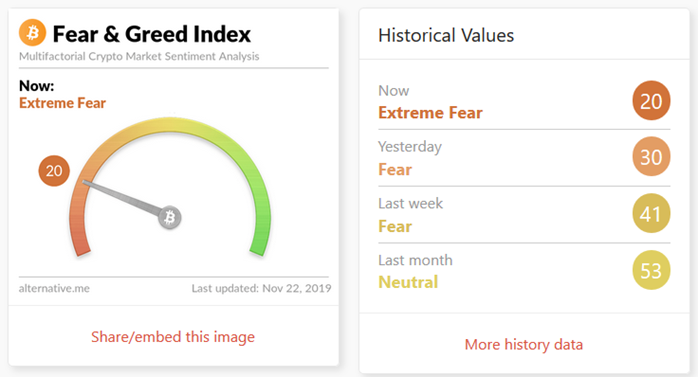The image size is (698, 377).
Task: Click the Bitcoin icon at needle pivot
Action: point(170,217)
